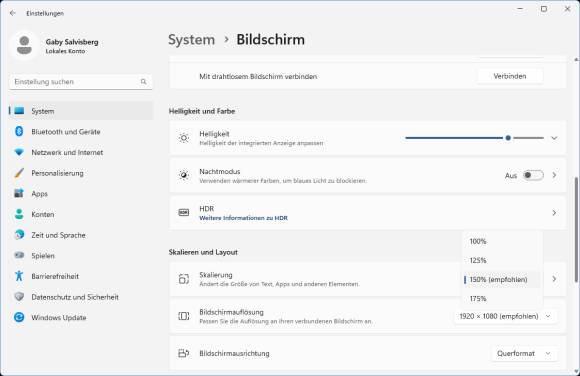Viewport: 580px width, 376px height.
Task: Open Zeit und Sprache settings
Action: [81, 235]
